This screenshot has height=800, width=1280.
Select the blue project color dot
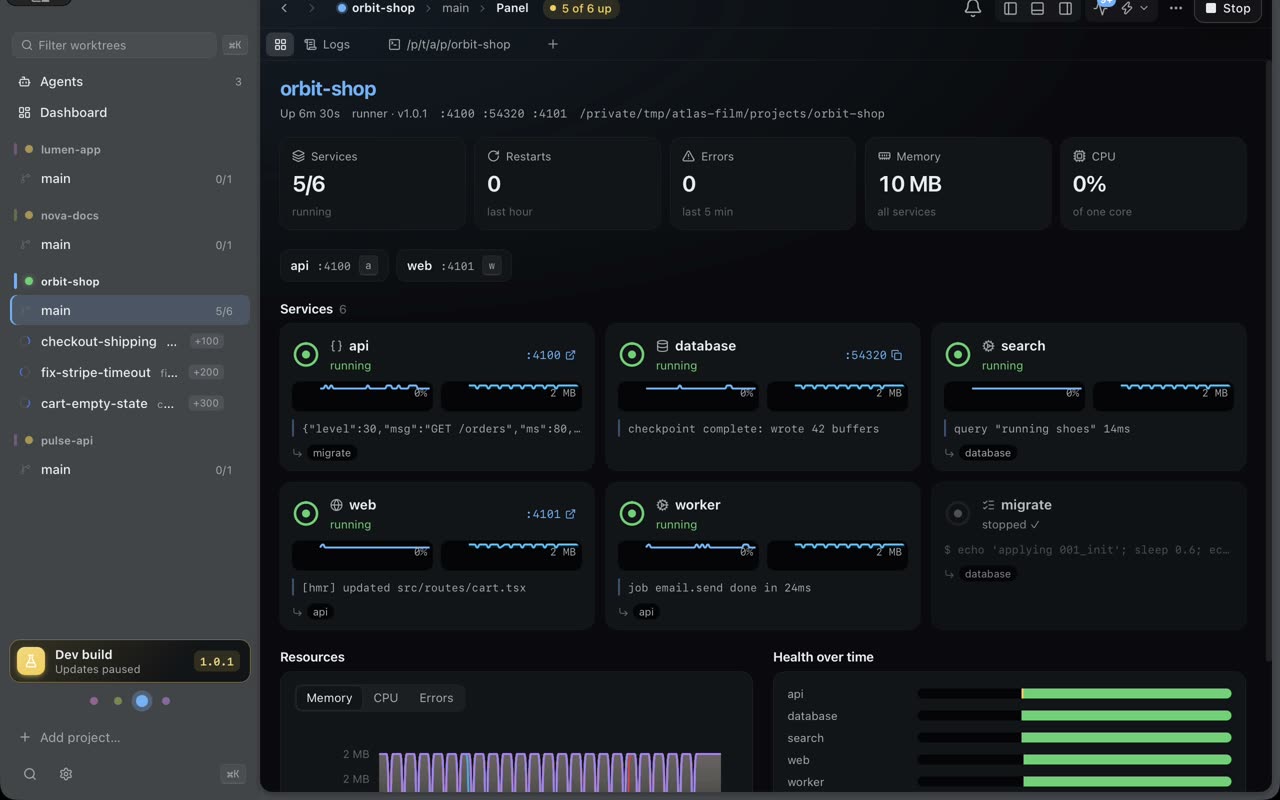(142, 701)
